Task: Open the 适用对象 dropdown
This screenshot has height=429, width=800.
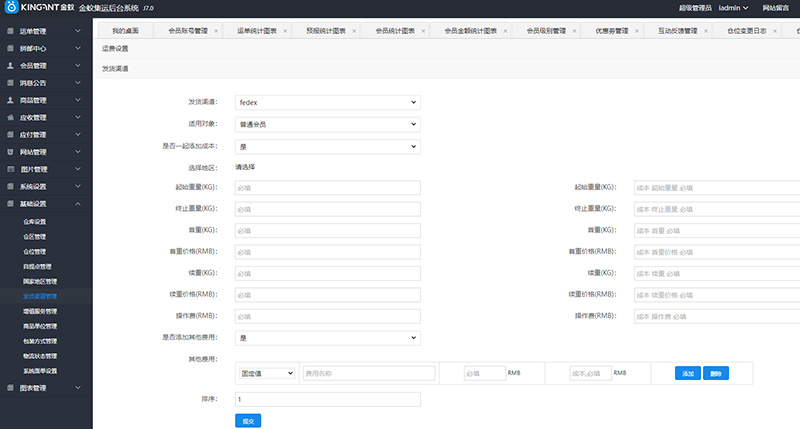Action: coord(327,124)
